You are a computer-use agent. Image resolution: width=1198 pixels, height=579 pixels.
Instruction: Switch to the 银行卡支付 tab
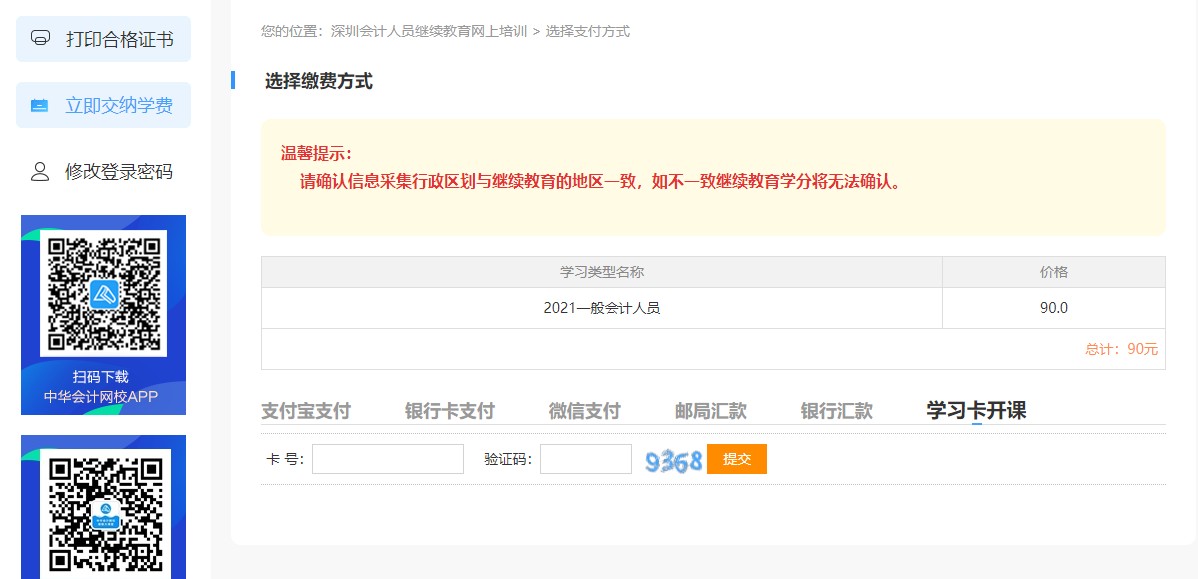(x=450, y=411)
